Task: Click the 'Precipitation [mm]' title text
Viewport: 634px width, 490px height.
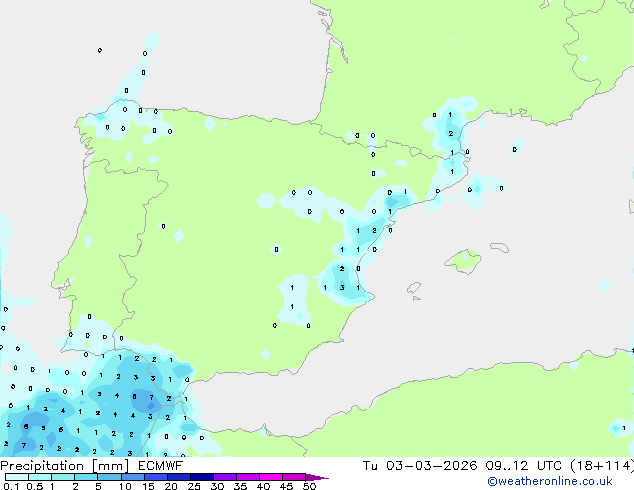Action: [65, 466]
